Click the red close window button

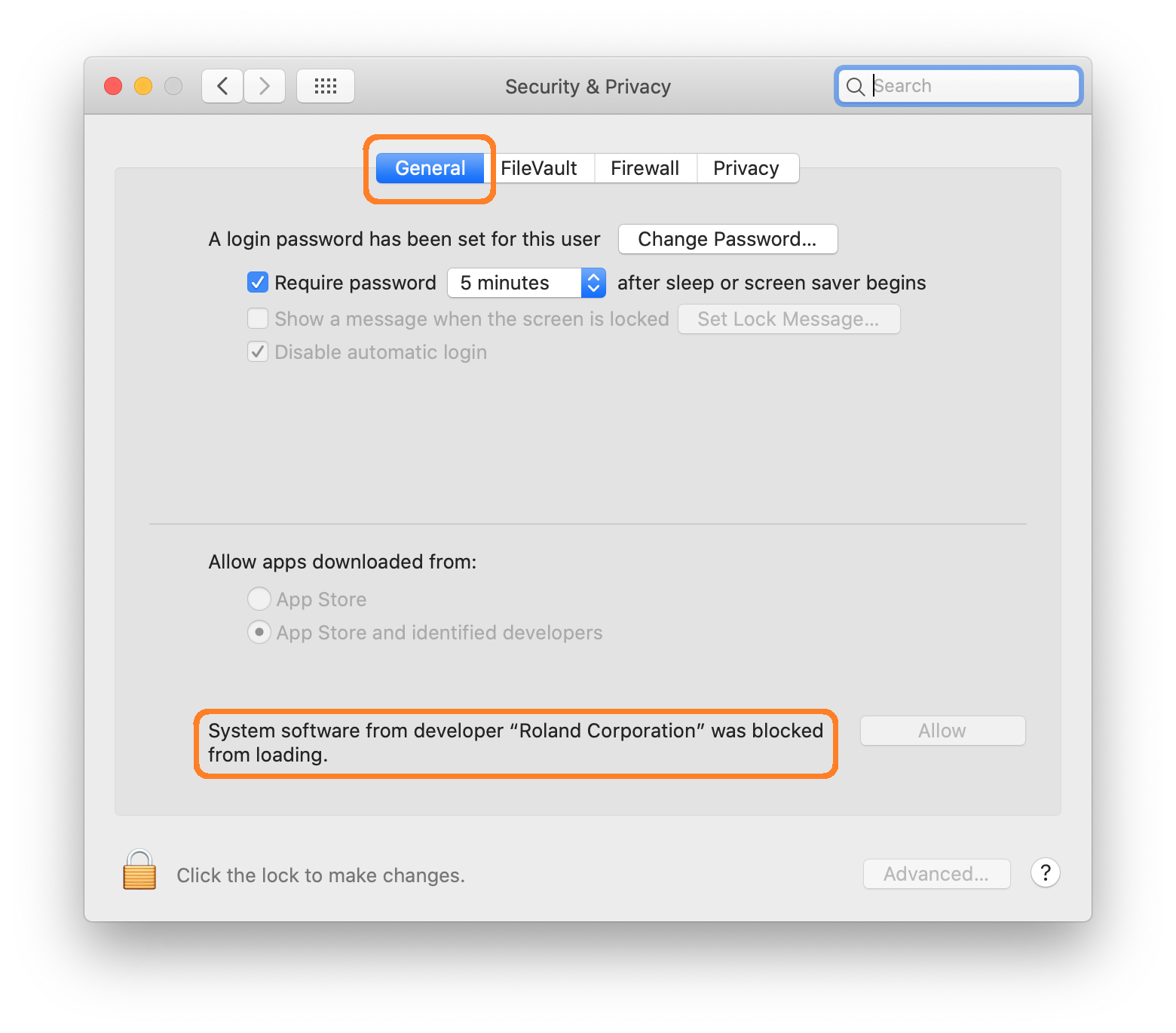113,86
